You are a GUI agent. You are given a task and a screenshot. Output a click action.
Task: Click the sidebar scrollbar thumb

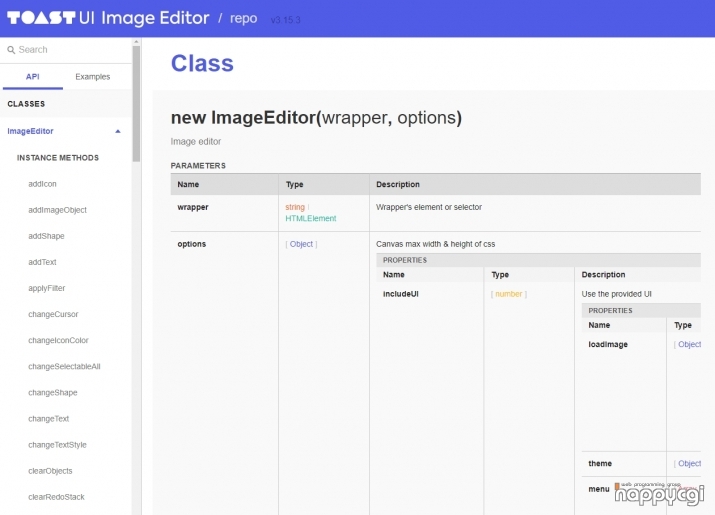coord(136,104)
